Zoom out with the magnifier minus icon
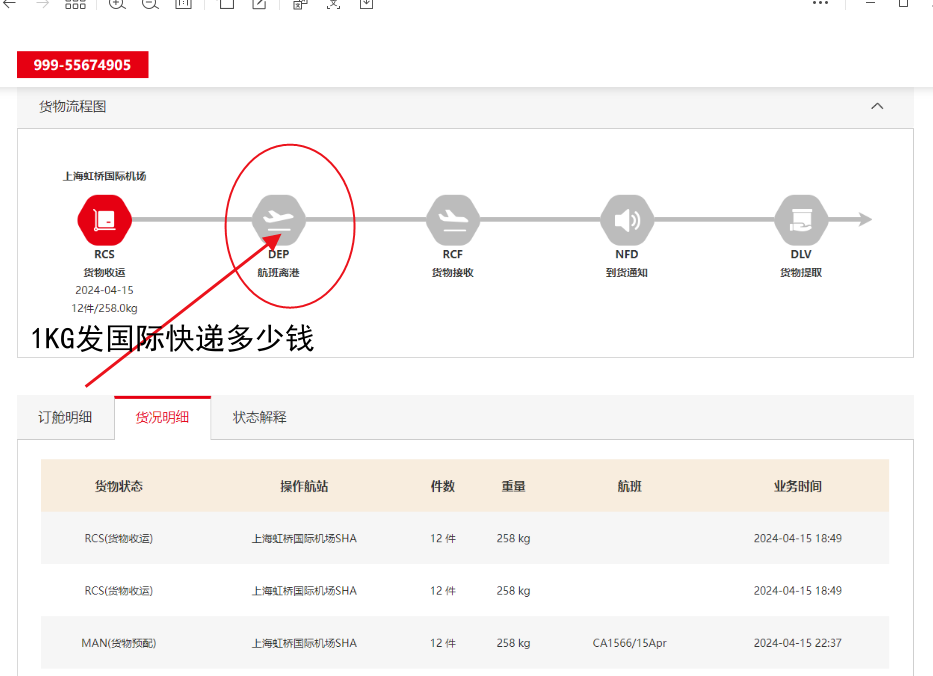Viewport: 933px width, 676px height. coord(150,4)
